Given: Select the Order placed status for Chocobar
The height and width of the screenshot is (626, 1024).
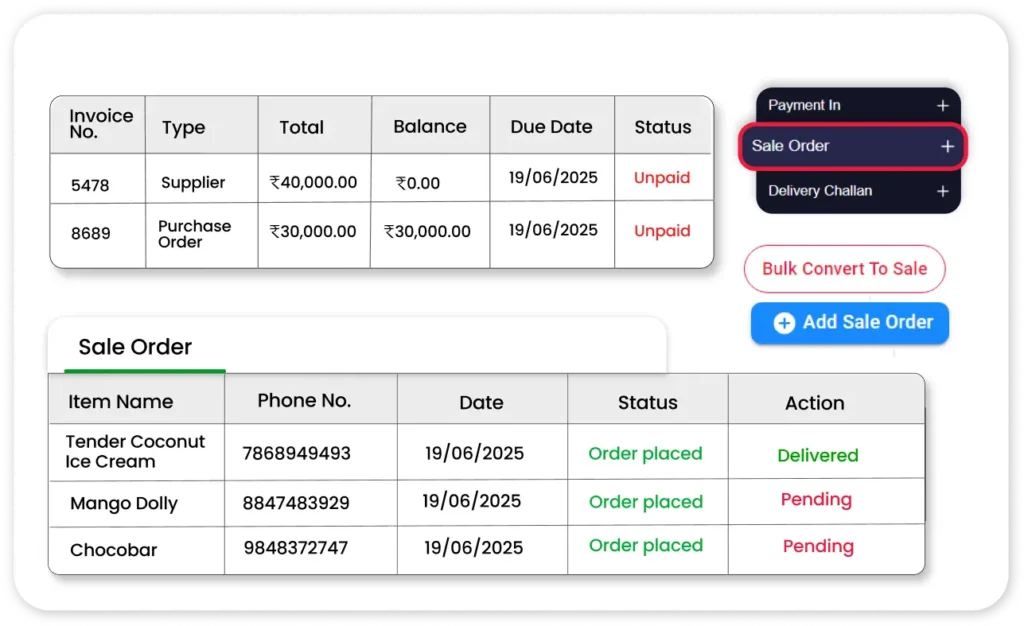Looking at the screenshot, I should tap(645, 546).
